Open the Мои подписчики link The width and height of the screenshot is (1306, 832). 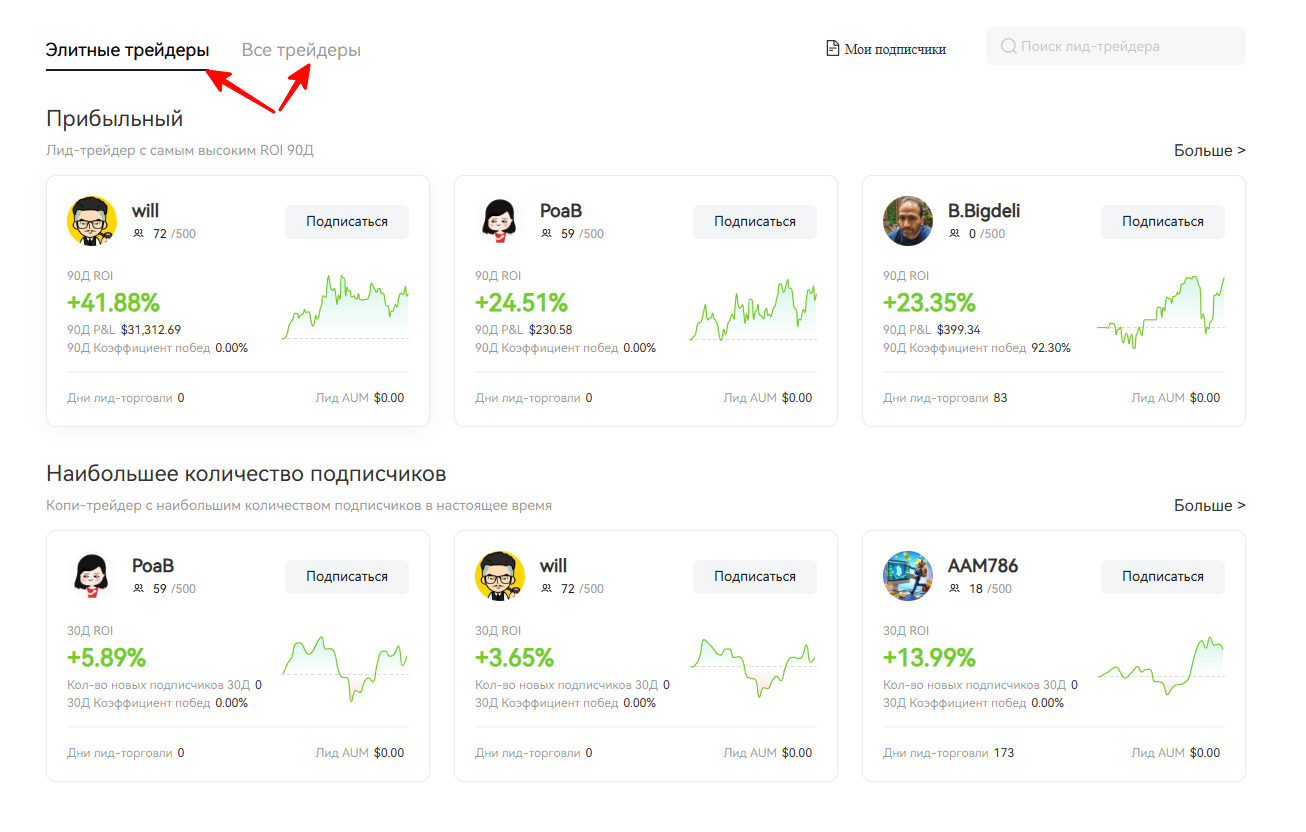pyautogui.click(x=894, y=49)
